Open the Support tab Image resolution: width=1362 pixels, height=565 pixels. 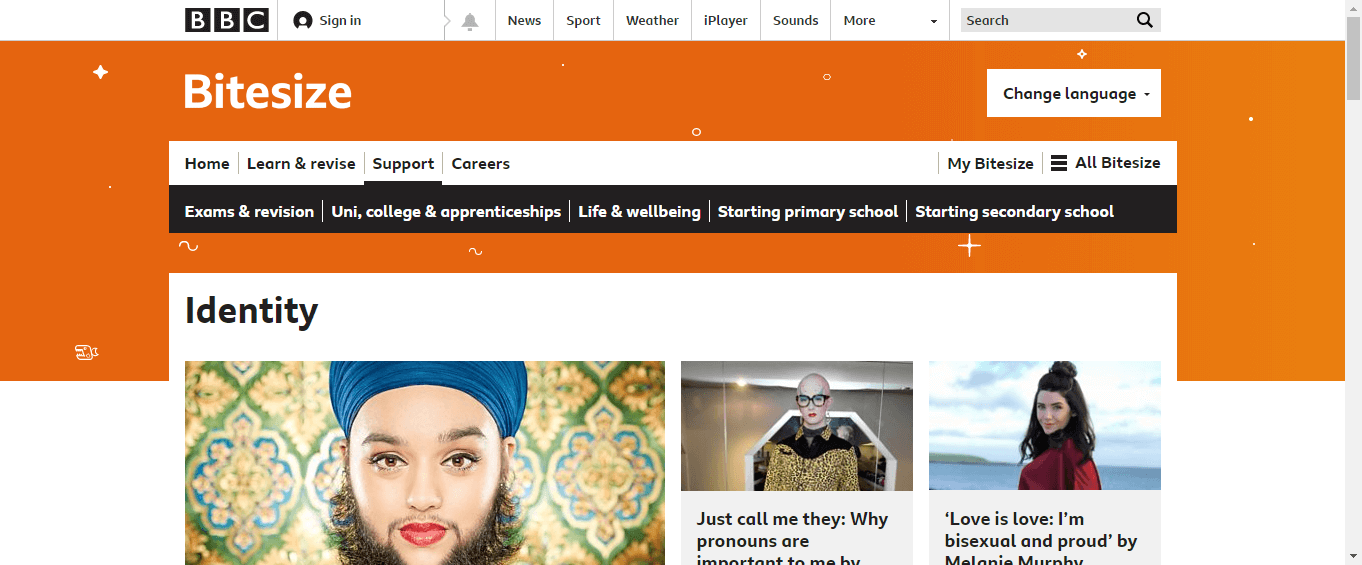[403, 163]
